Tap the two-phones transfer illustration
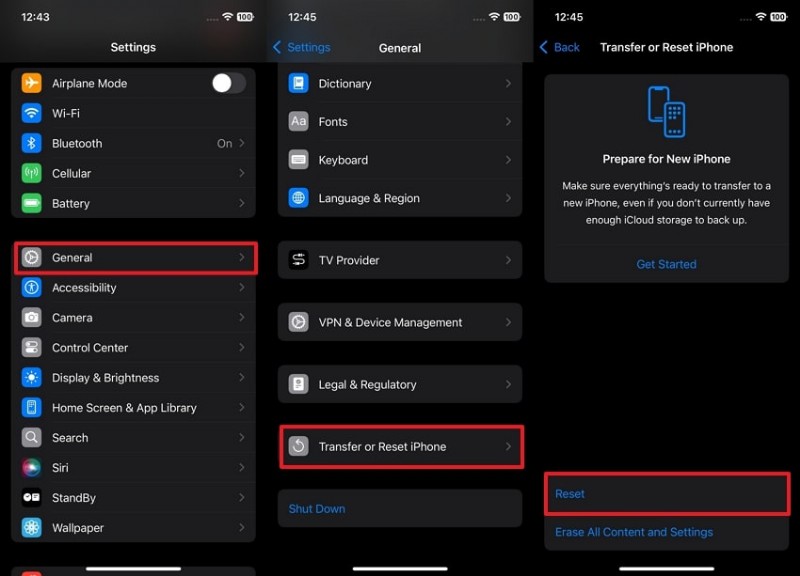Viewport: 800px width, 576px height. (666, 112)
